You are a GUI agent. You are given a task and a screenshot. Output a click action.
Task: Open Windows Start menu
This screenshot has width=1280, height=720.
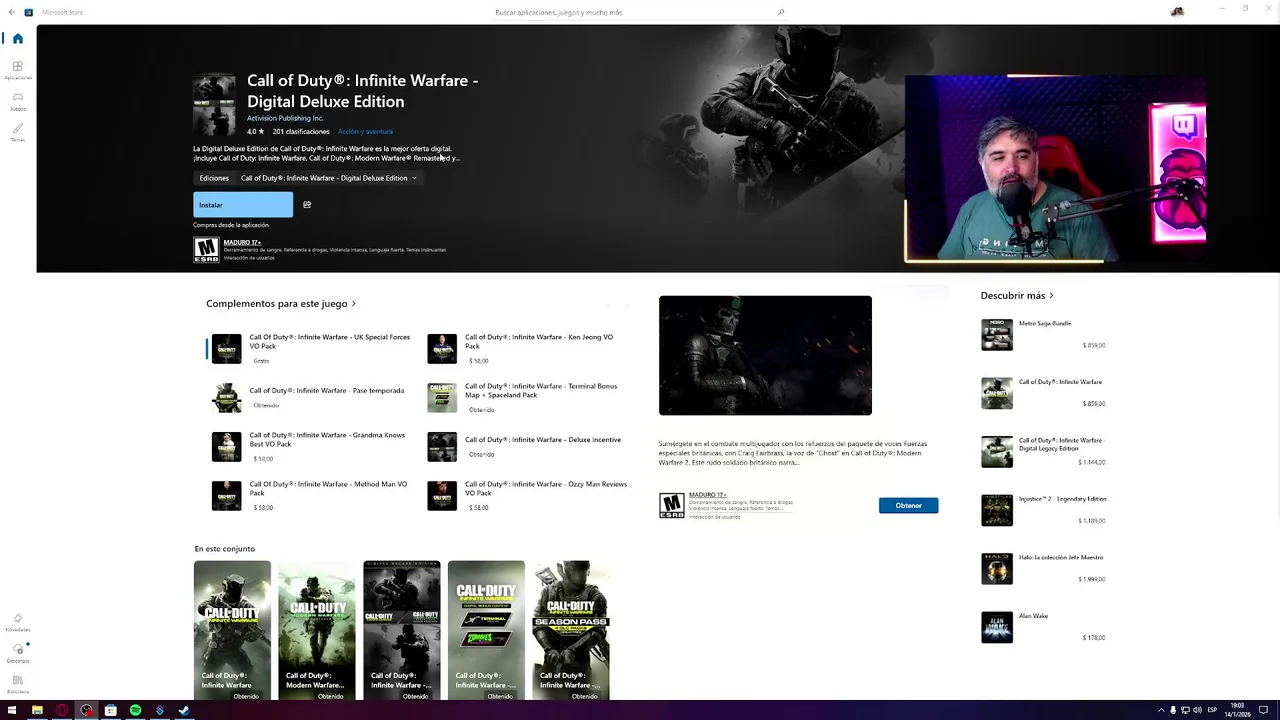(x=12, y=711)
